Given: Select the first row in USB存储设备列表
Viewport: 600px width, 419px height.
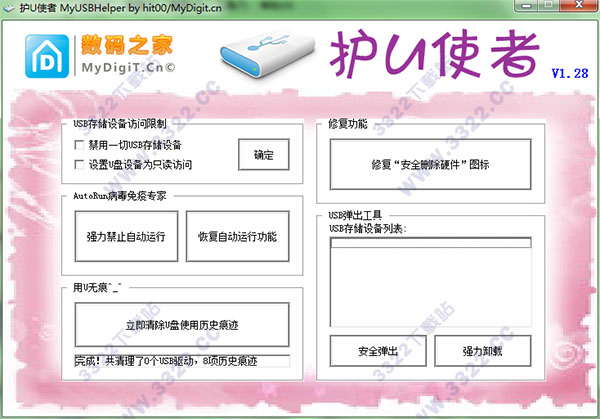Looking at the screenshot, I should click(x=430, y=243).
